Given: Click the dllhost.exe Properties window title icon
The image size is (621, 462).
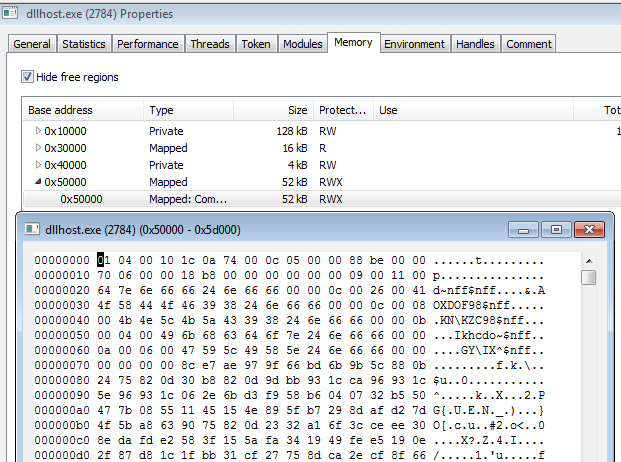Looking at the screenshot, I should [12, 14].
